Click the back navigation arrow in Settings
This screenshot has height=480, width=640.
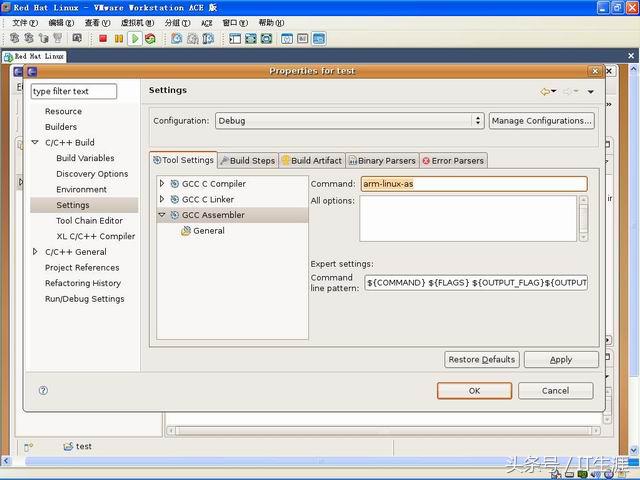tap(544, 91)
